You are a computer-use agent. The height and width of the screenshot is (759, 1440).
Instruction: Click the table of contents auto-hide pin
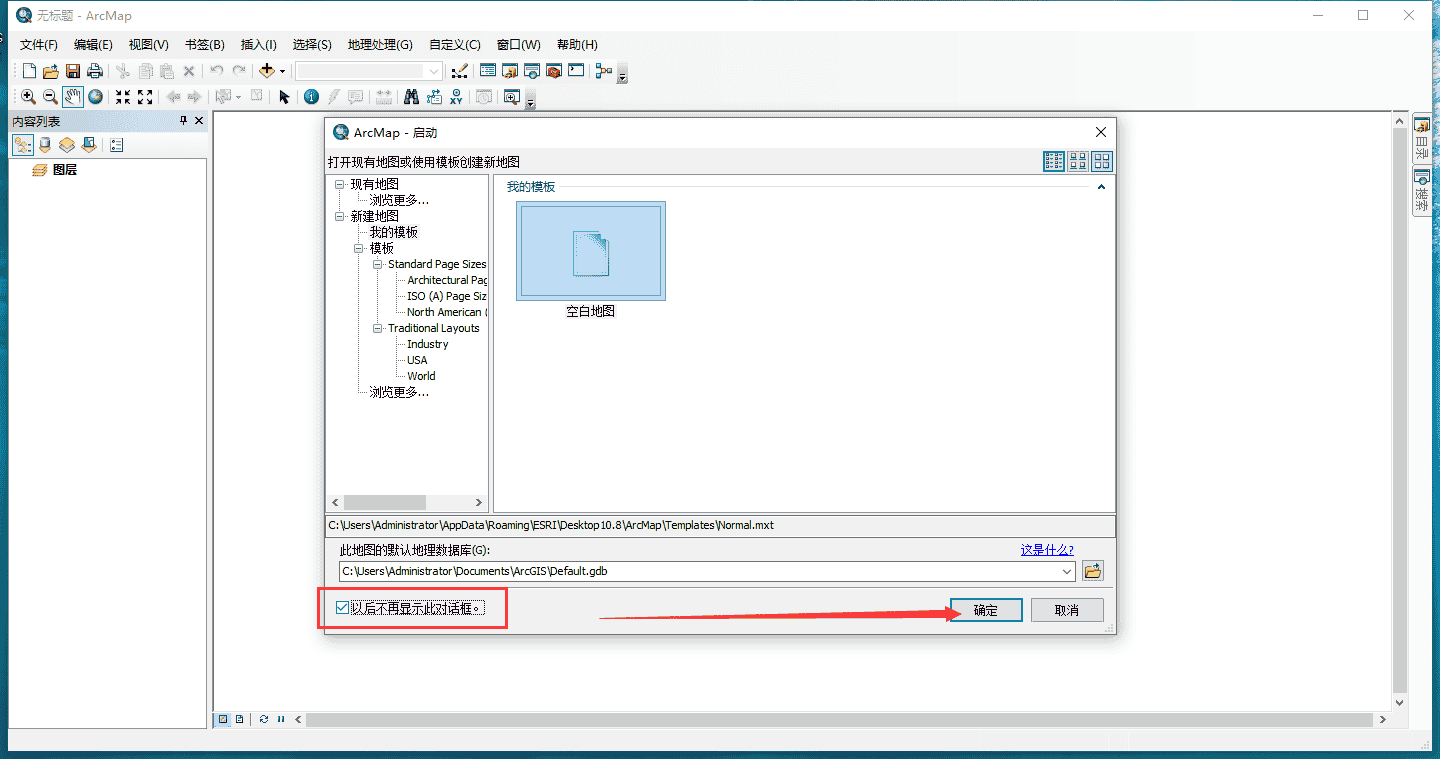(183, 121)
